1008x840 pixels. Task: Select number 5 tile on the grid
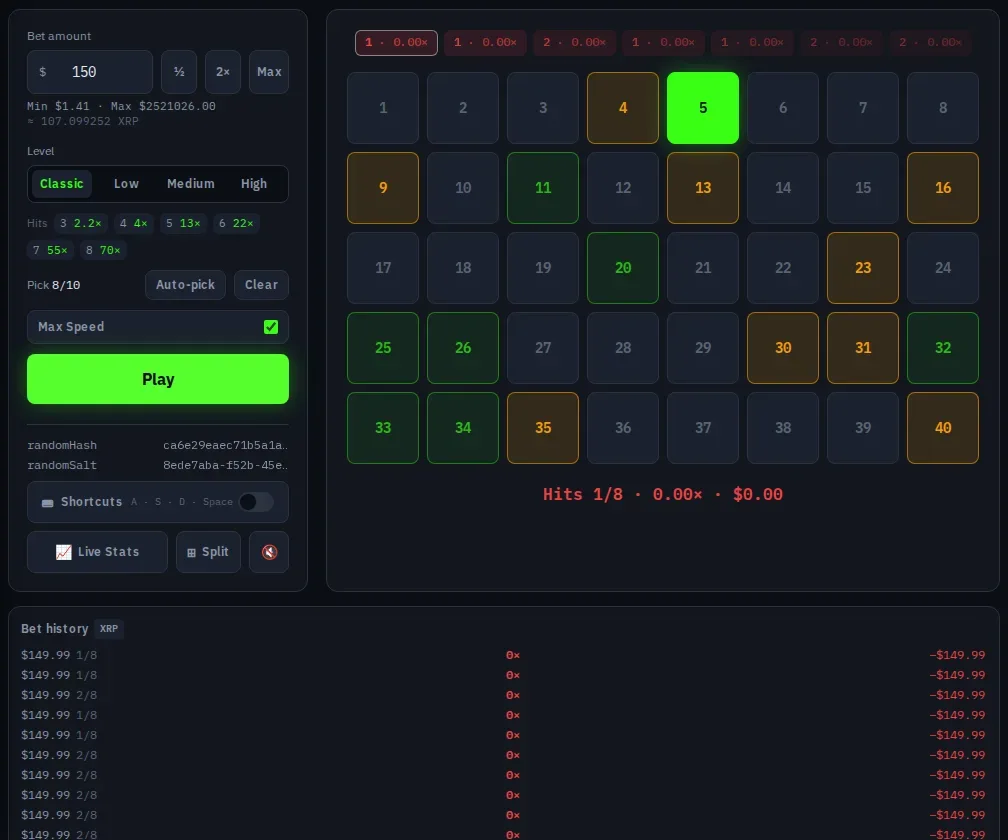tap(703, 108)
